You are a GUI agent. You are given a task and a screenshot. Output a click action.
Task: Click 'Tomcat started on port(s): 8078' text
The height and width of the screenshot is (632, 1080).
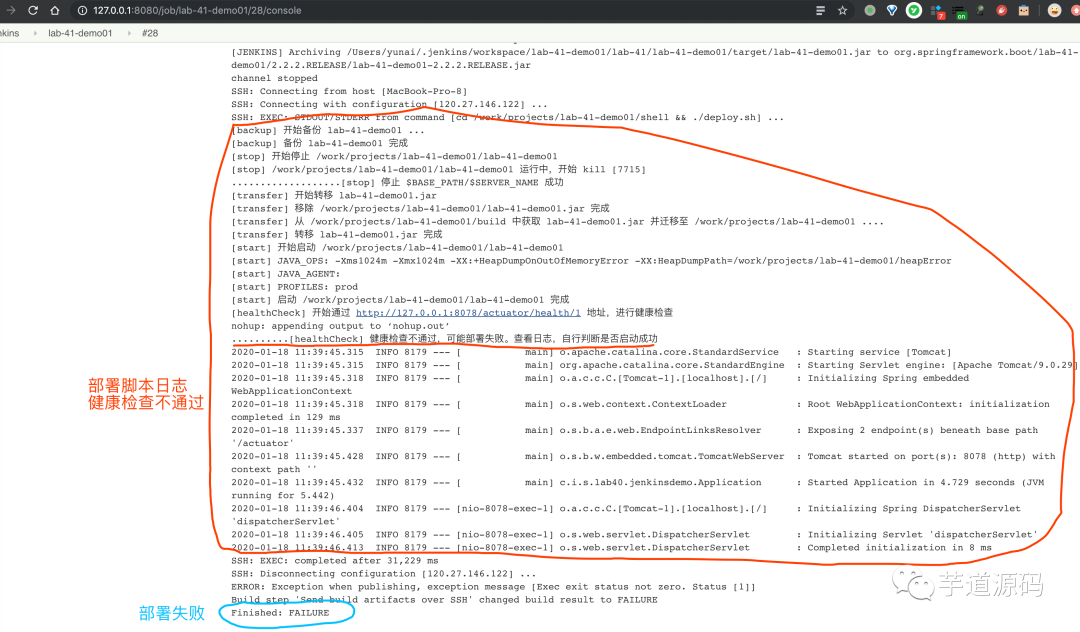(897, 456)
